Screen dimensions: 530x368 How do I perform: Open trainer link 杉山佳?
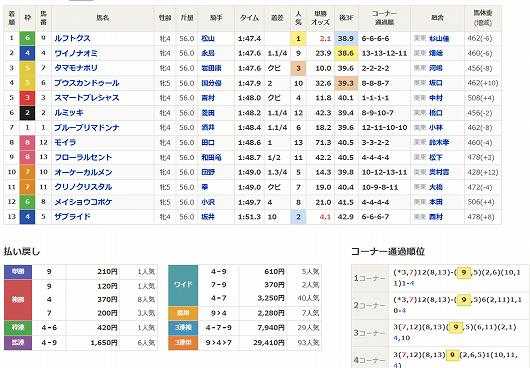(x=439, y=39)
